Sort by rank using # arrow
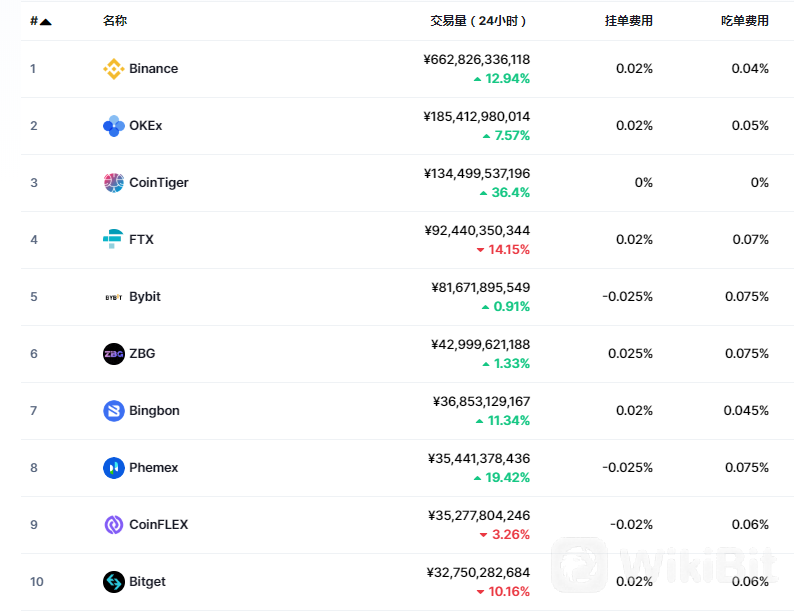 click(x=41, y=21)
